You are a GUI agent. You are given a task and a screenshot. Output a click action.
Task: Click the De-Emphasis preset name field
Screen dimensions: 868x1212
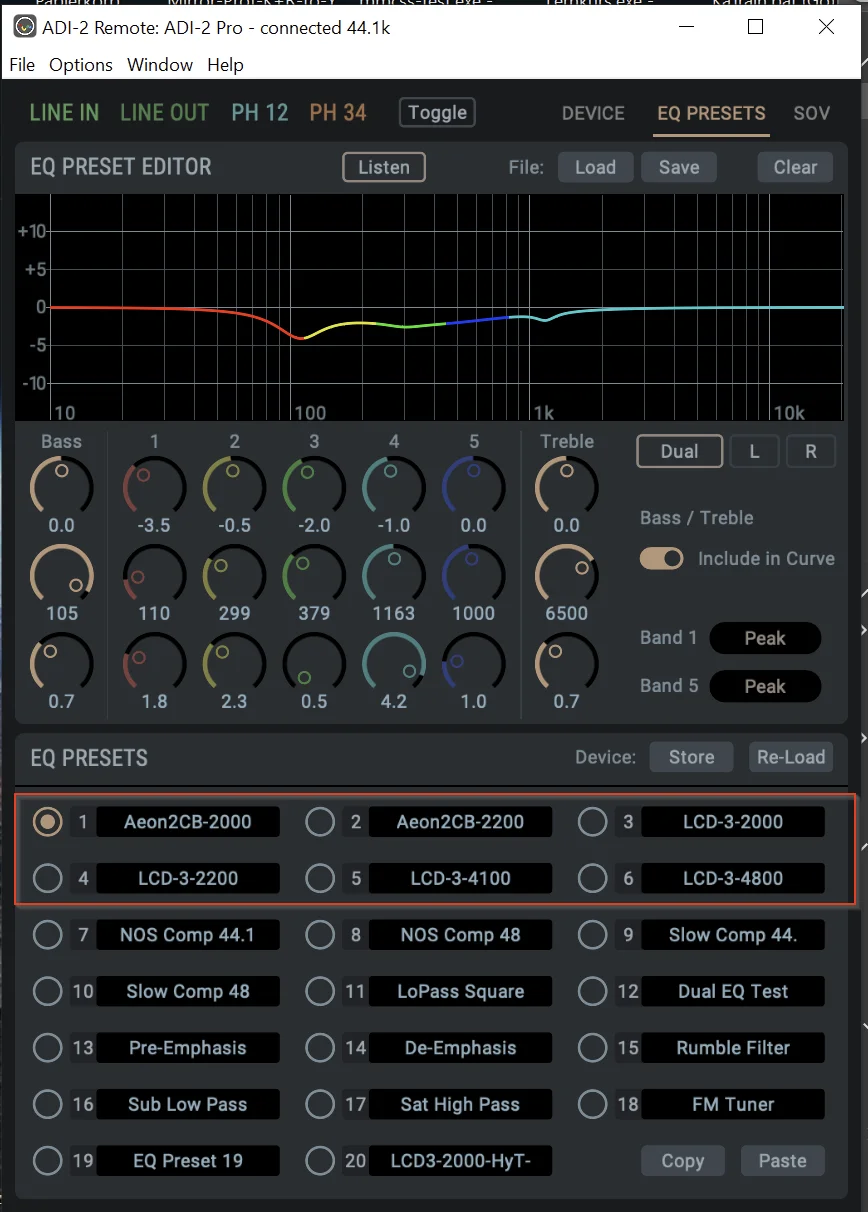tap(461, 1048)
